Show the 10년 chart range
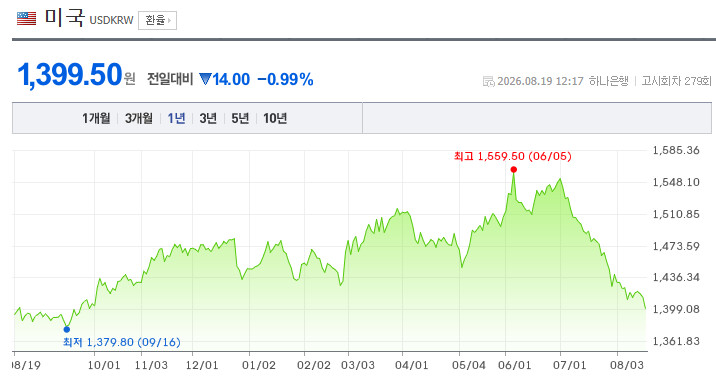The image size is (716, 390). (x=275, y=118)
